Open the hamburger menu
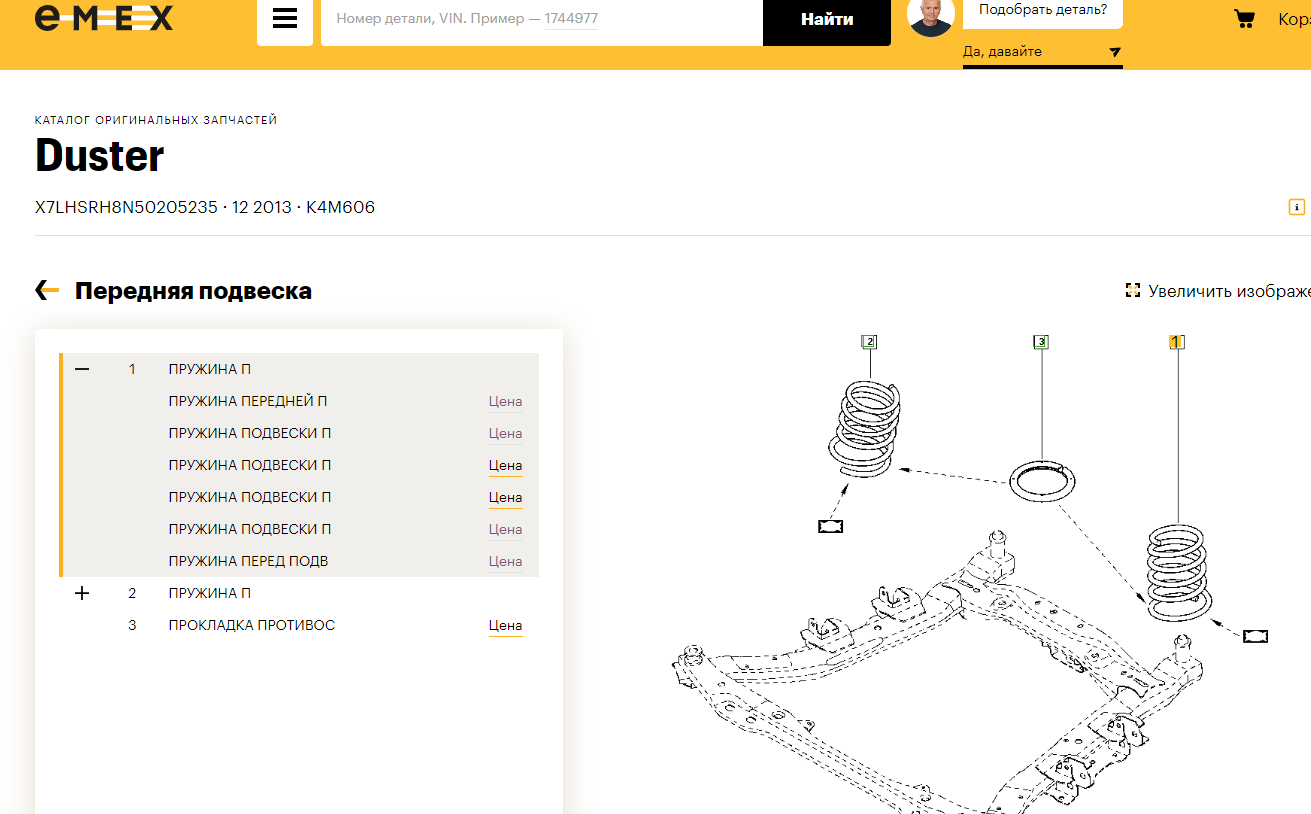The width and height of the screenshot is (1311, 814). tap(285, 19)
